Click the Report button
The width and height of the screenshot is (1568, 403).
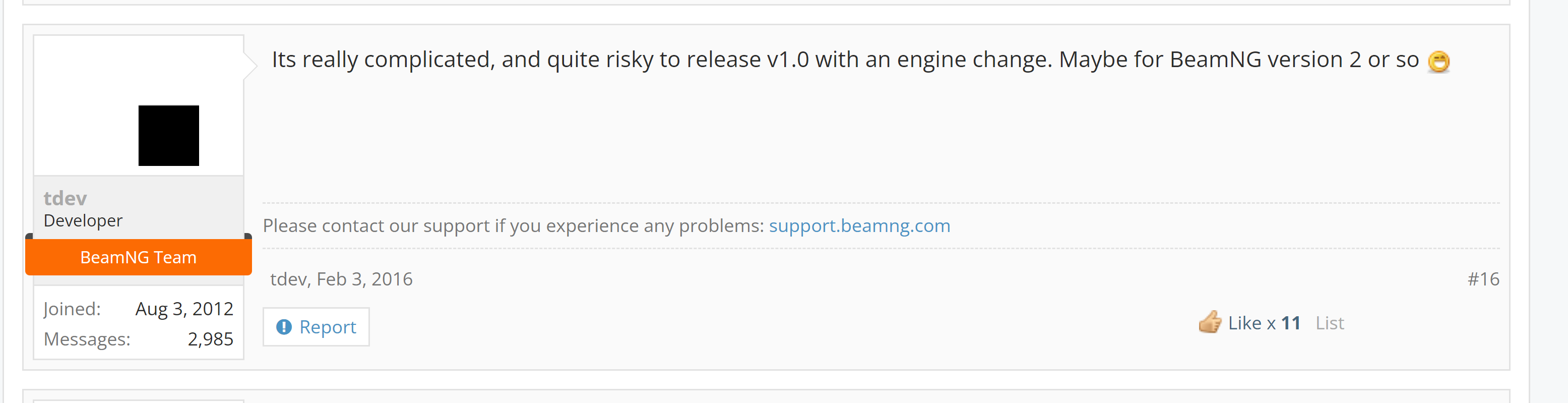click(316, 327)
